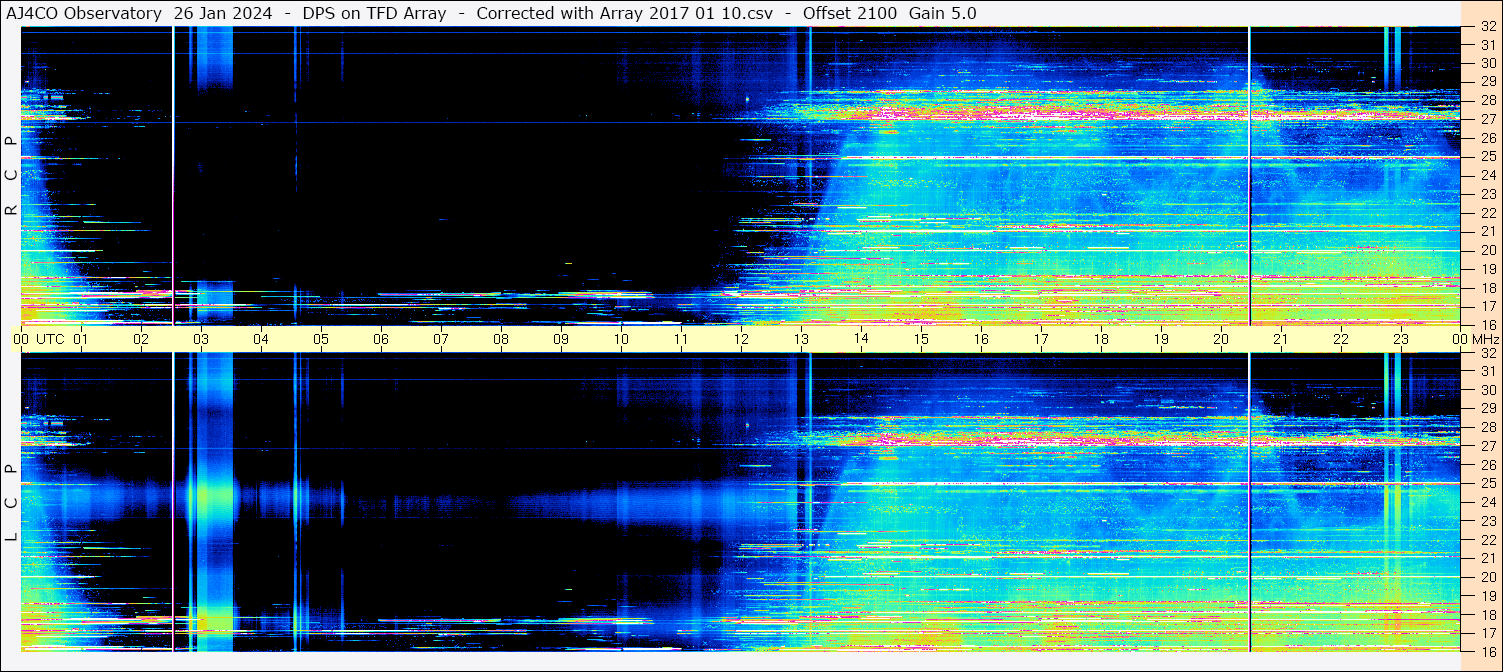Click the 21 hour marker on time axis

(x=1281, y=339)
